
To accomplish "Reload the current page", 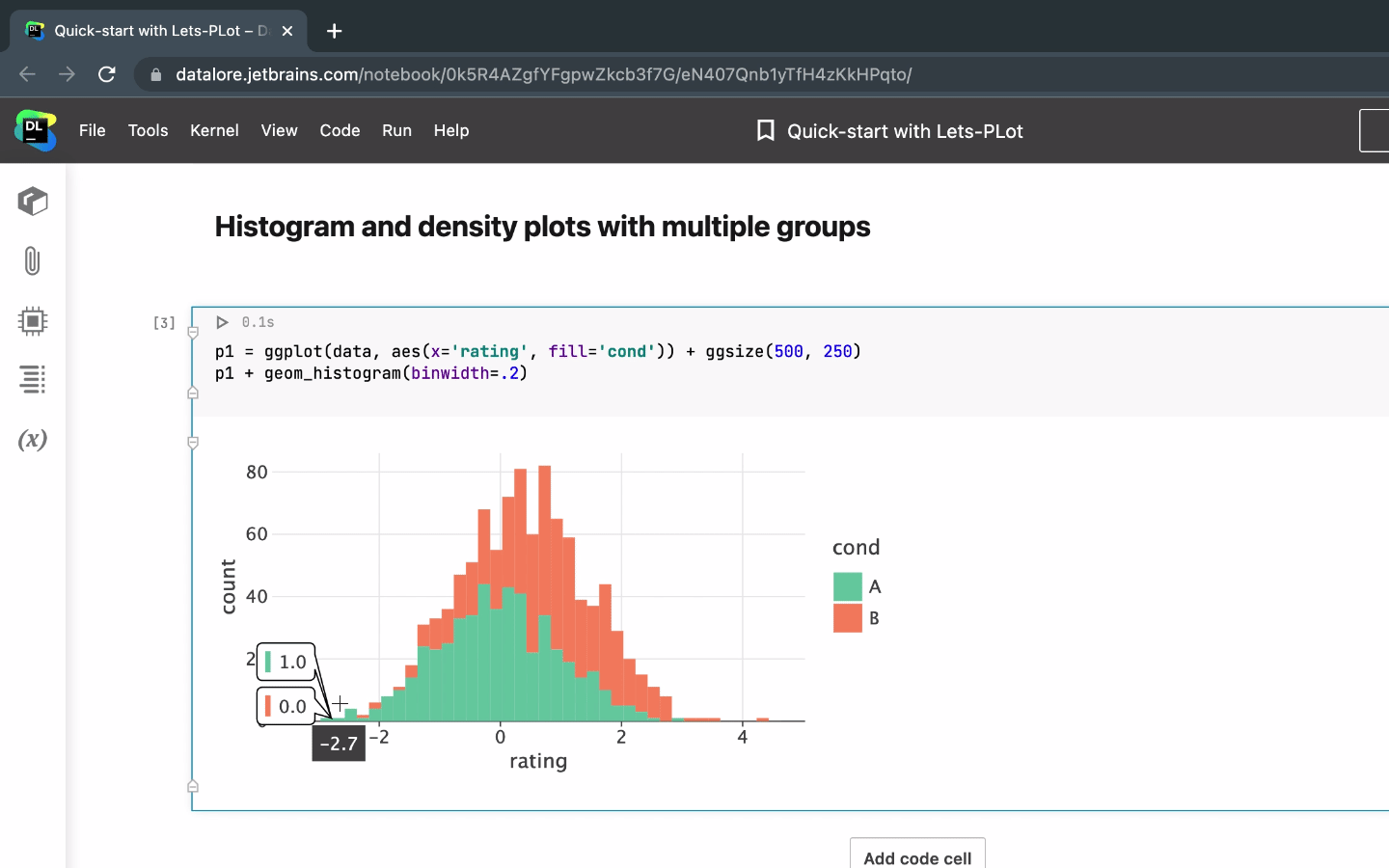I will click(x=106, y=74).
